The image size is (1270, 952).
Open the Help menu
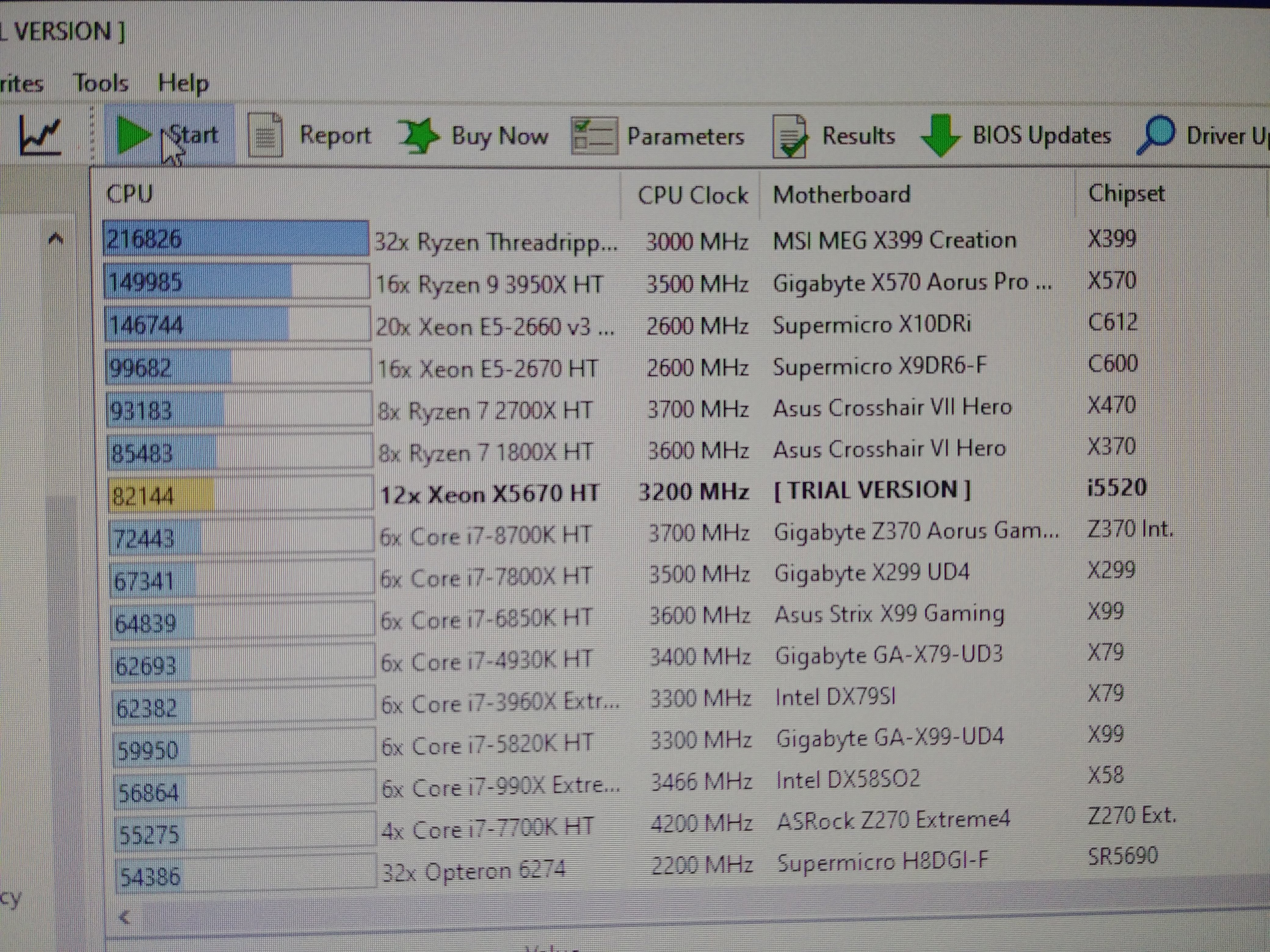pyautogui.click(x=183, y=84)
